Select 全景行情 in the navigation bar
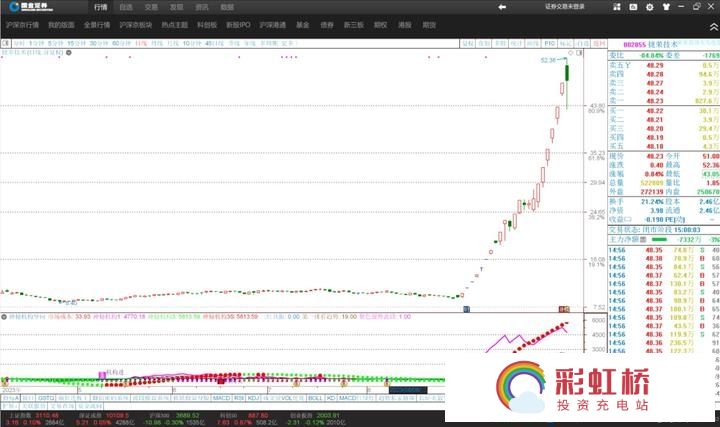 [x=97, y=25]
